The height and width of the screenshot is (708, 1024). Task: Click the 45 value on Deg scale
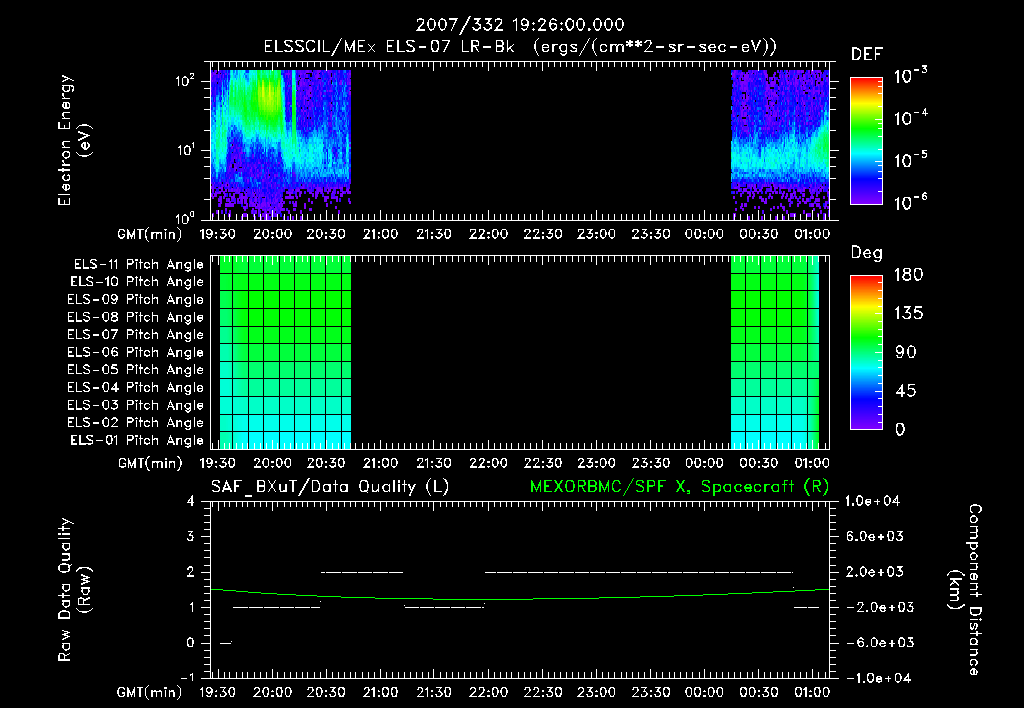click(x=906, y=391)
